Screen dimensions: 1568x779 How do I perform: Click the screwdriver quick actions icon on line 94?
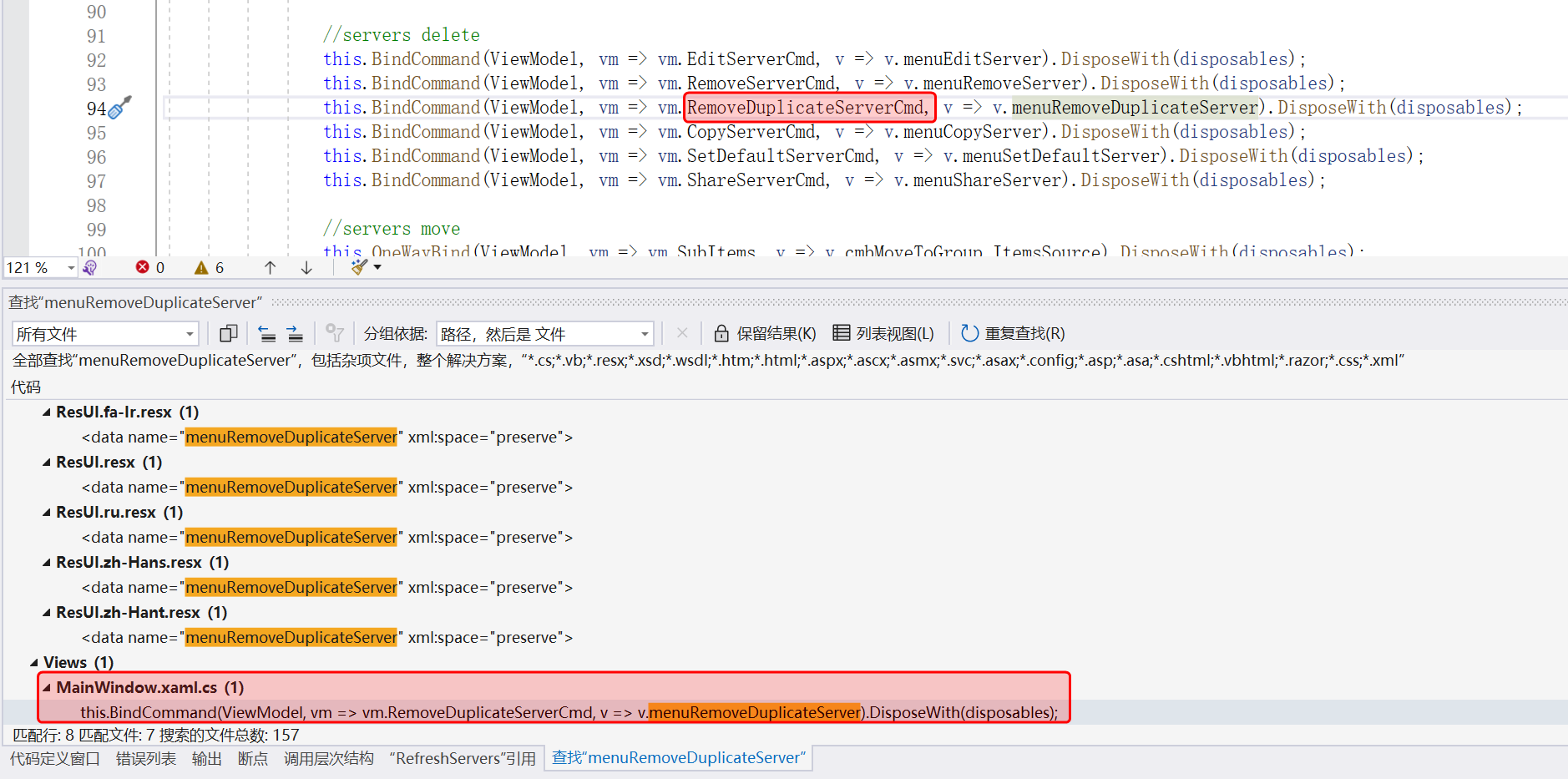[x=121, y=108]
